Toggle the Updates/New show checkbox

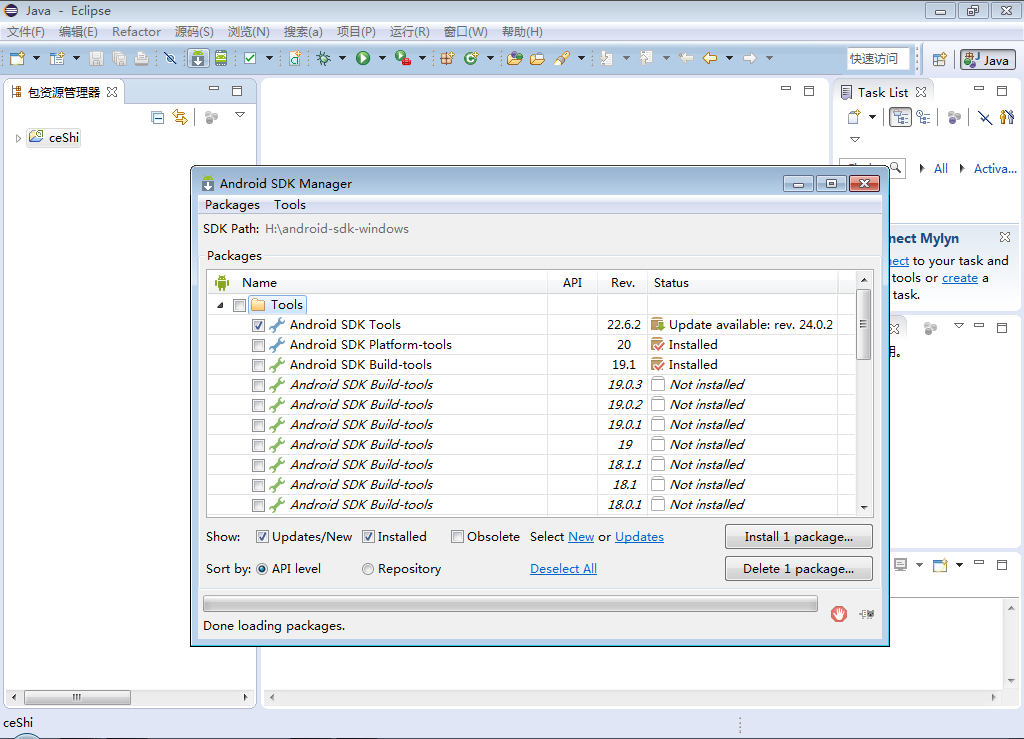[262, 537]
